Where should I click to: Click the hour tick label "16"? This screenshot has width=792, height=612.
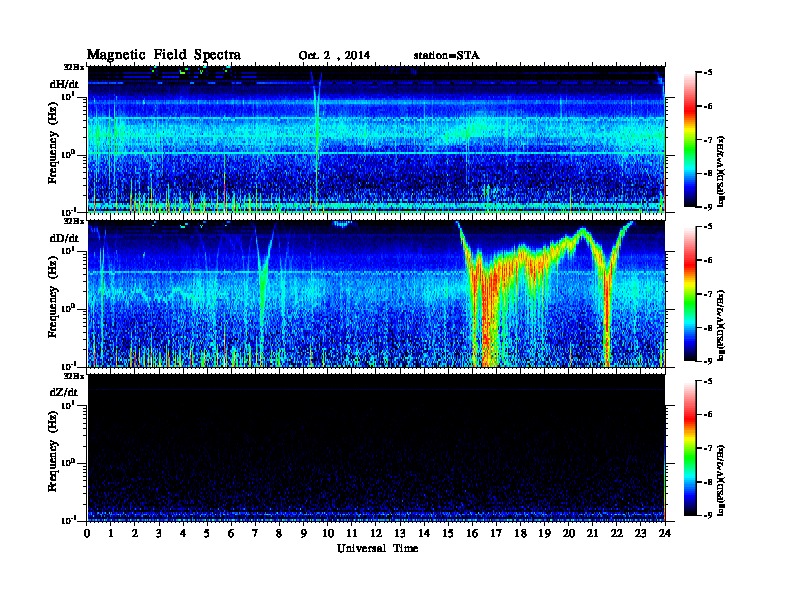click(x=472, y=534)
